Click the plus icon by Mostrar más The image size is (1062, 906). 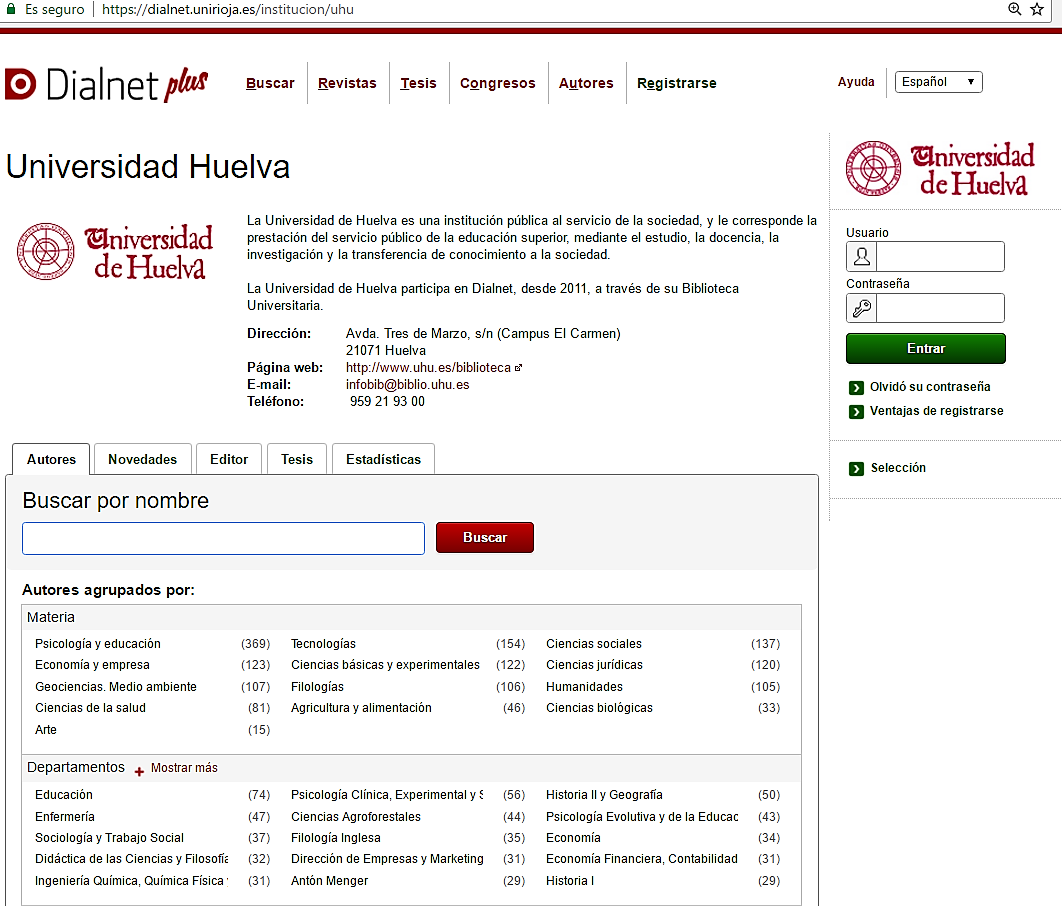(x=139, y=771)
